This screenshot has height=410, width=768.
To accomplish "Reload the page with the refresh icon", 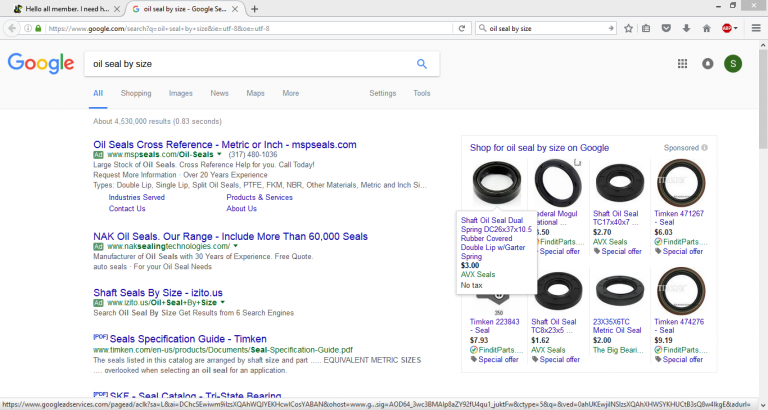I will 461,28.
